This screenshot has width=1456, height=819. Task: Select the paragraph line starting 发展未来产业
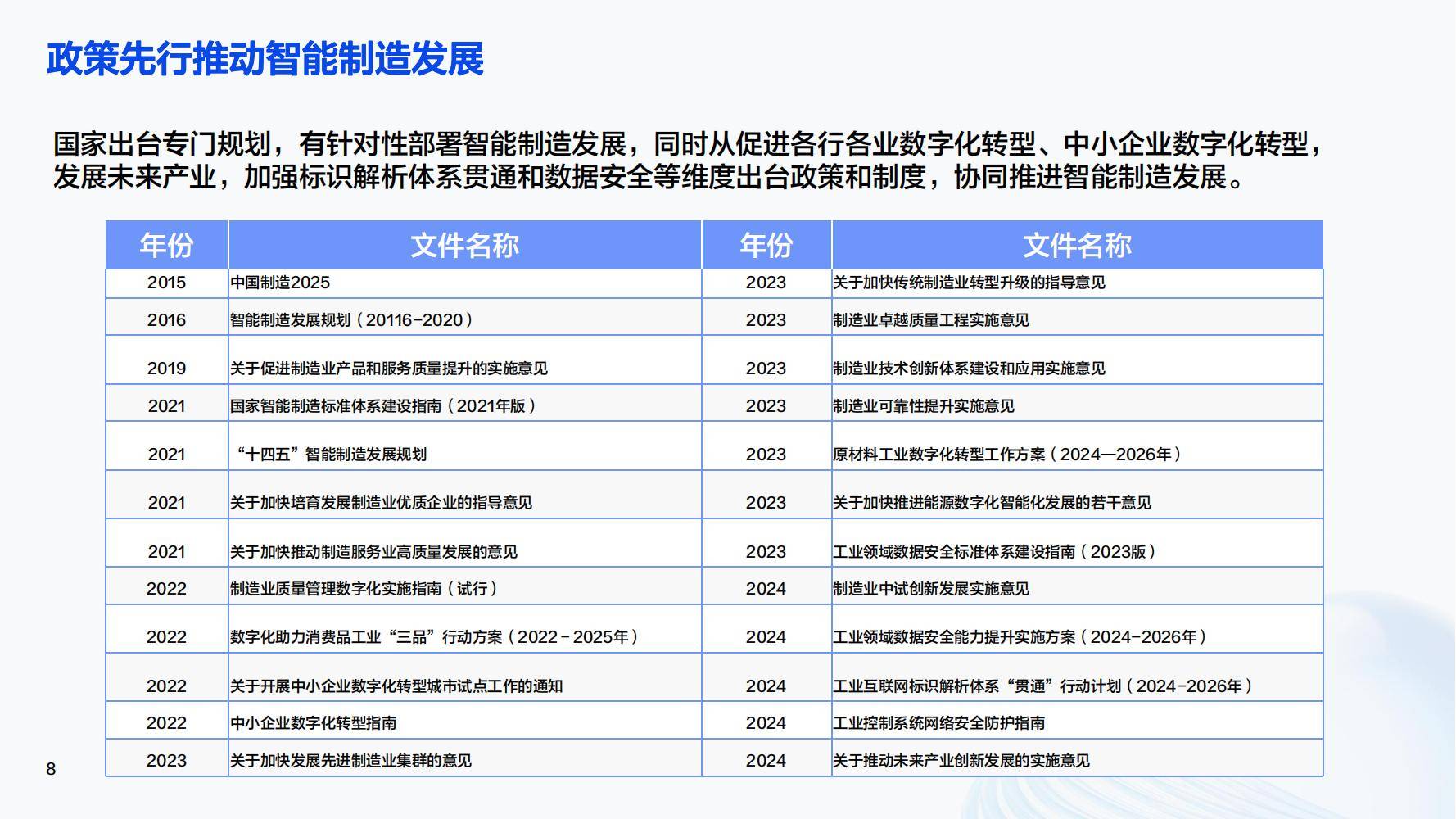pos(649,177)
